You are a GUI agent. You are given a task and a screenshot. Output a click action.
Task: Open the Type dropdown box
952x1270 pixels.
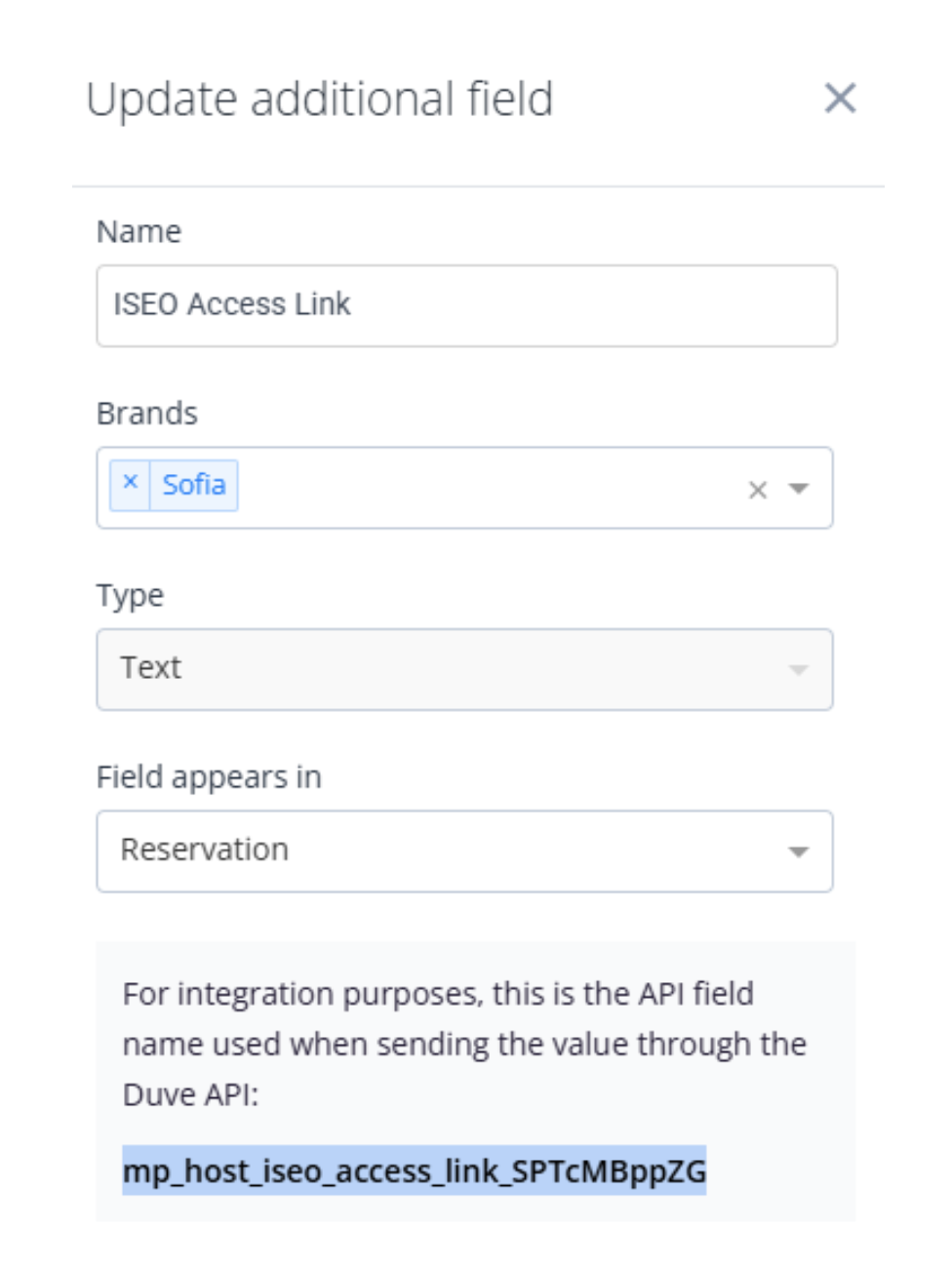point(464,669)
